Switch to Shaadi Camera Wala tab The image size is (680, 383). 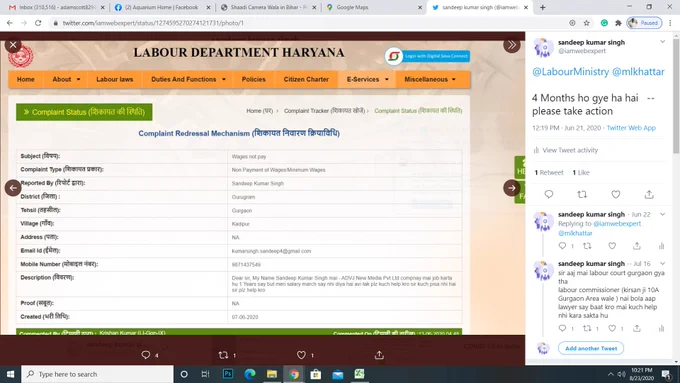tap(268, 7)
